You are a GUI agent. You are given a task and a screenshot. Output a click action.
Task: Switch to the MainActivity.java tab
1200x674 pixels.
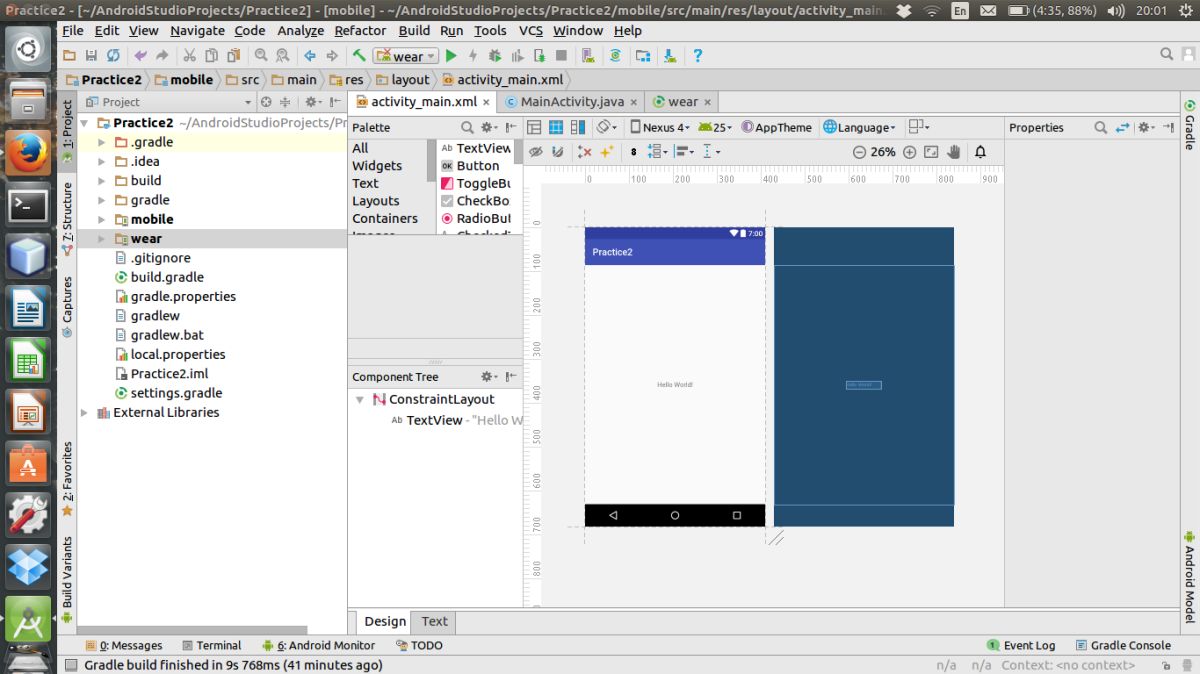572,102
